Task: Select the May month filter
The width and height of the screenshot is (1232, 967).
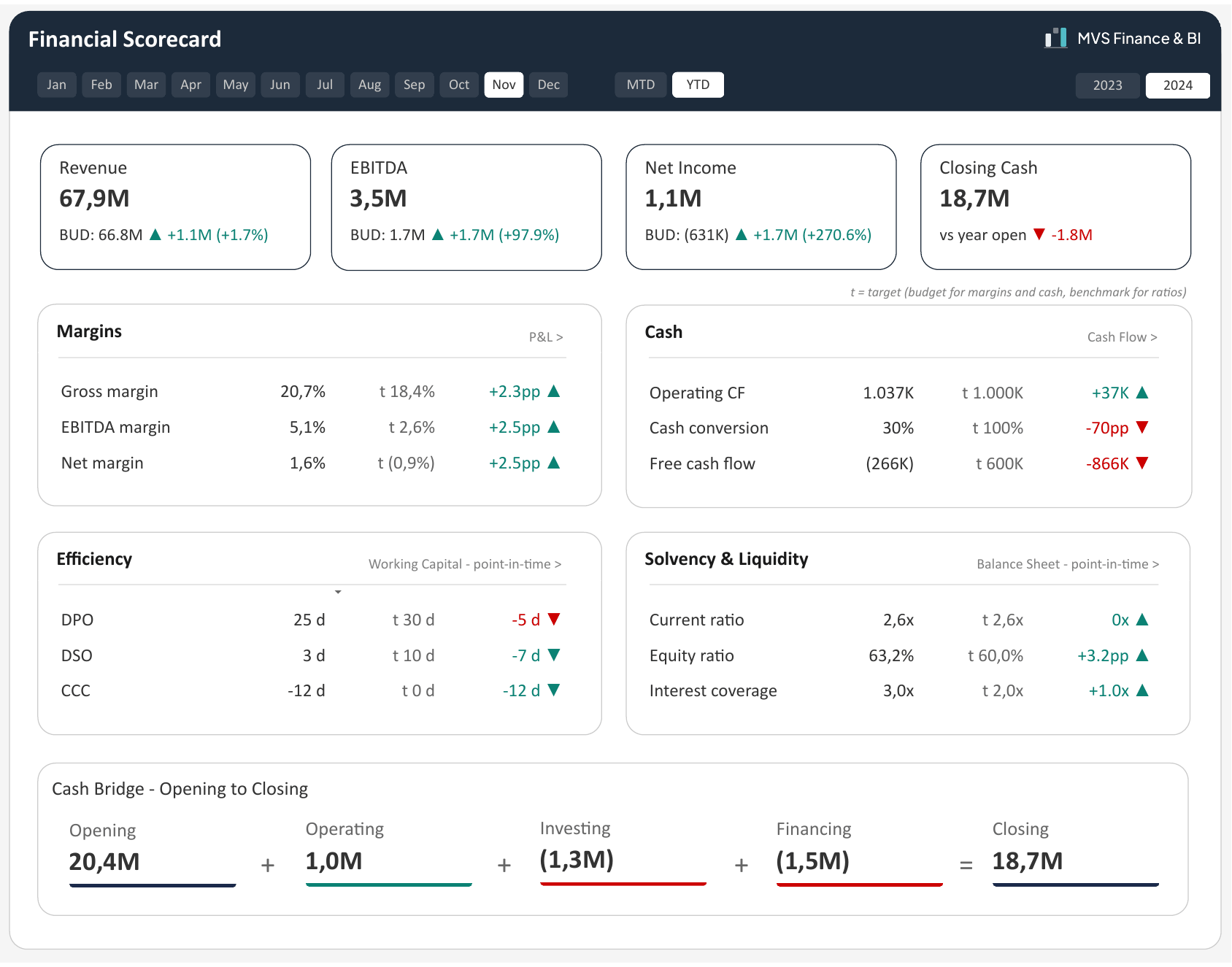Action: [236, 85]
